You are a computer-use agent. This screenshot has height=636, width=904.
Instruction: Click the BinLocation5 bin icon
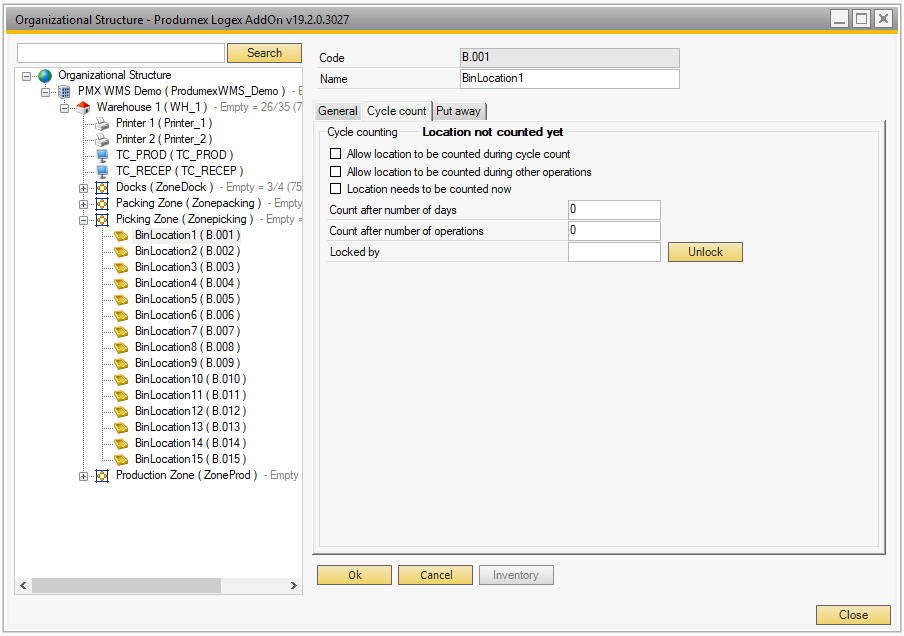tap(121, 299)
